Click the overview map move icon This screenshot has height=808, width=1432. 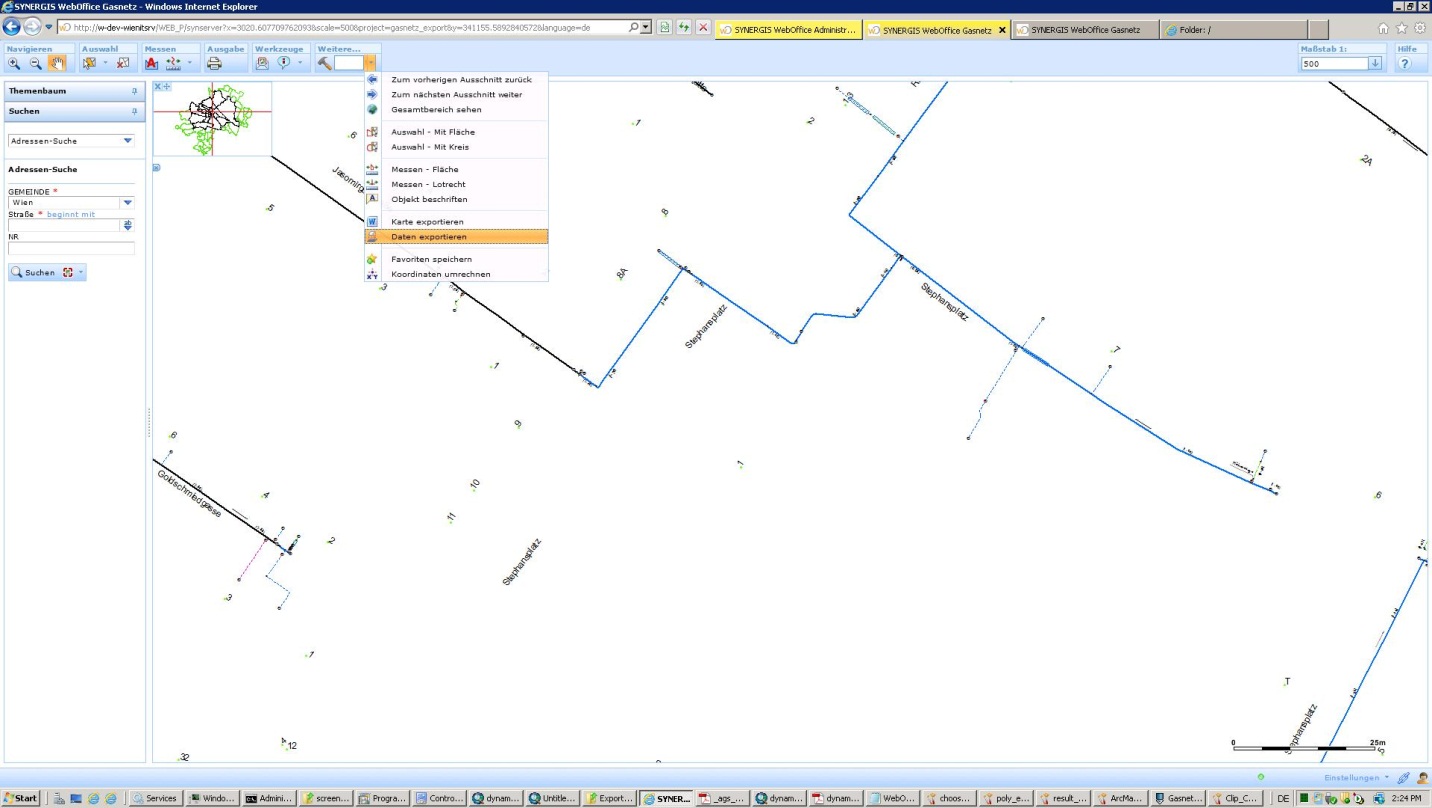coord(167,86)
